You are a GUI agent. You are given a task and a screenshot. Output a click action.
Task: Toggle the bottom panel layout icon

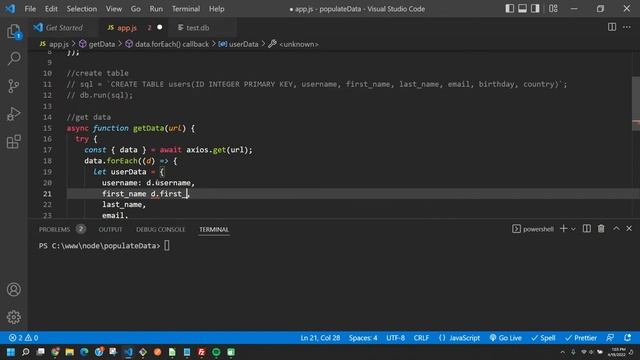(x=522, y=9)
